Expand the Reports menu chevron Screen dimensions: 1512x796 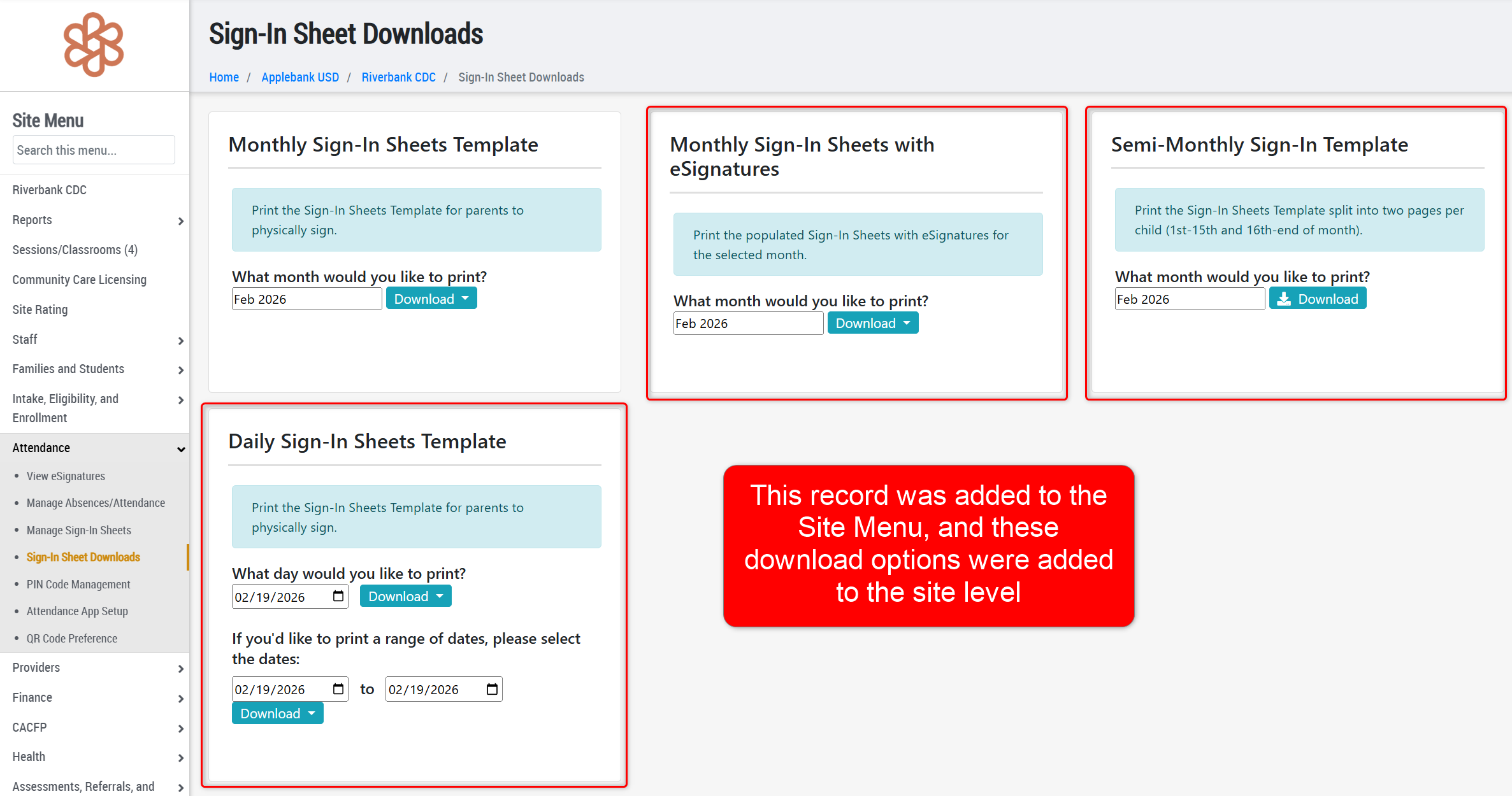coord(181,220)
